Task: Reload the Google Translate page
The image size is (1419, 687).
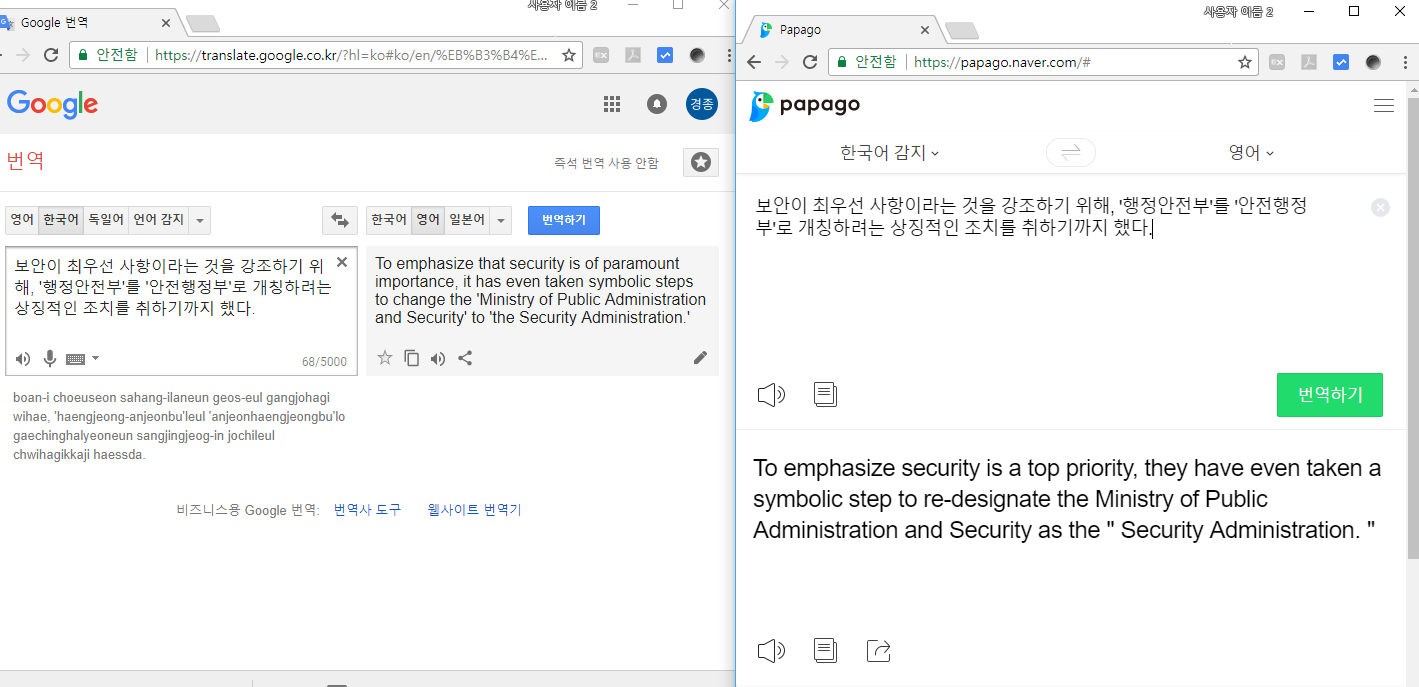Action: (50, 56)
